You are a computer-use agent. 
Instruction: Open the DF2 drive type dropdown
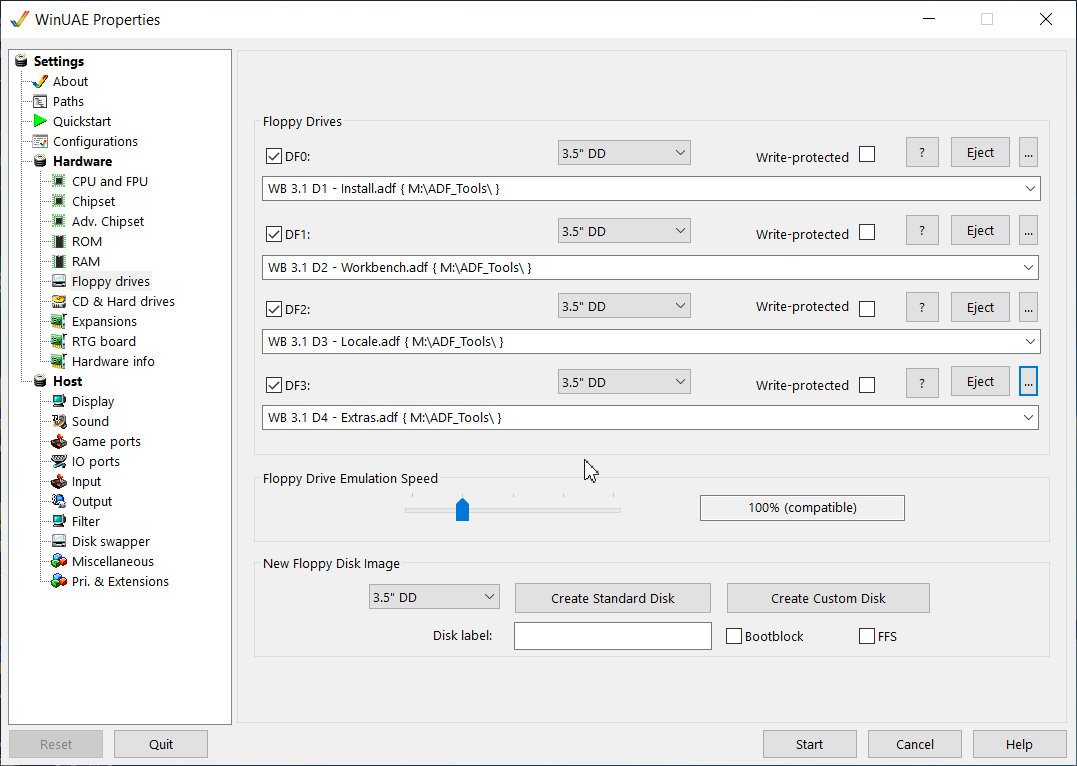[x=624, y=306]
